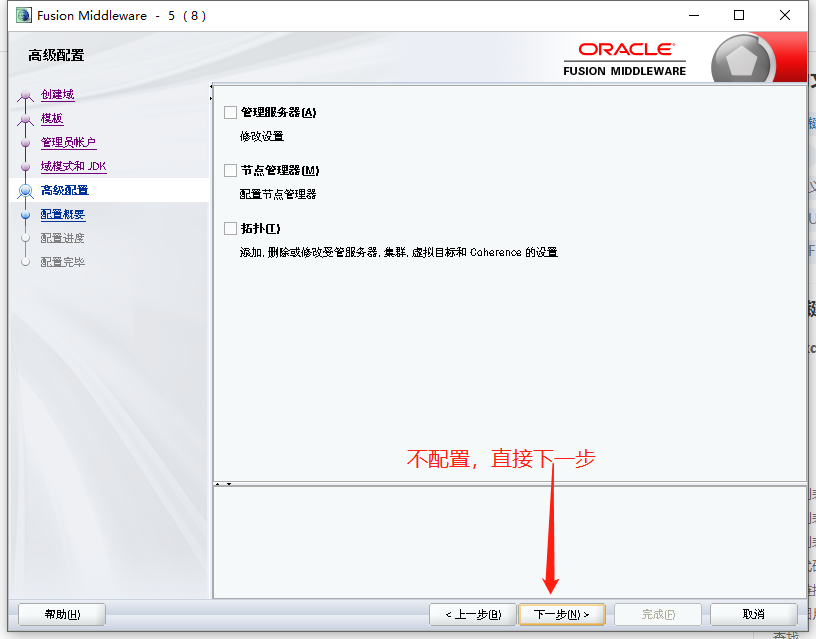
Task: Open help with 帮助(H) button
Action: (62, 615)
